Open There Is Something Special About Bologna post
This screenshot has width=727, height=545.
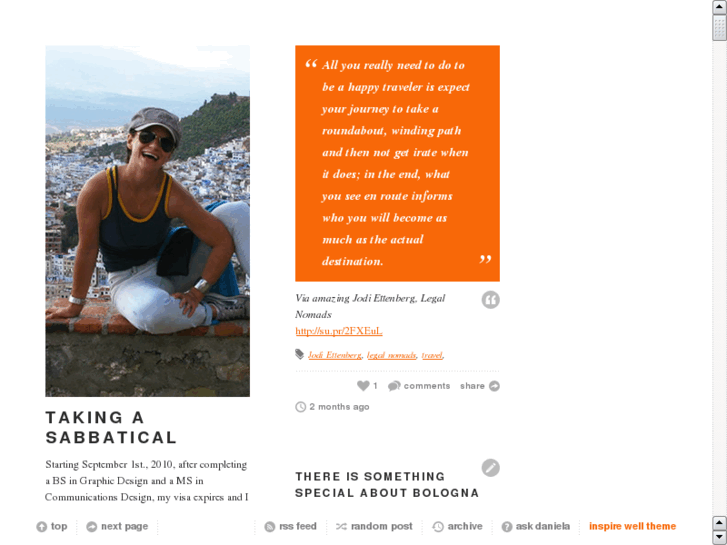(x=387, y=485)
